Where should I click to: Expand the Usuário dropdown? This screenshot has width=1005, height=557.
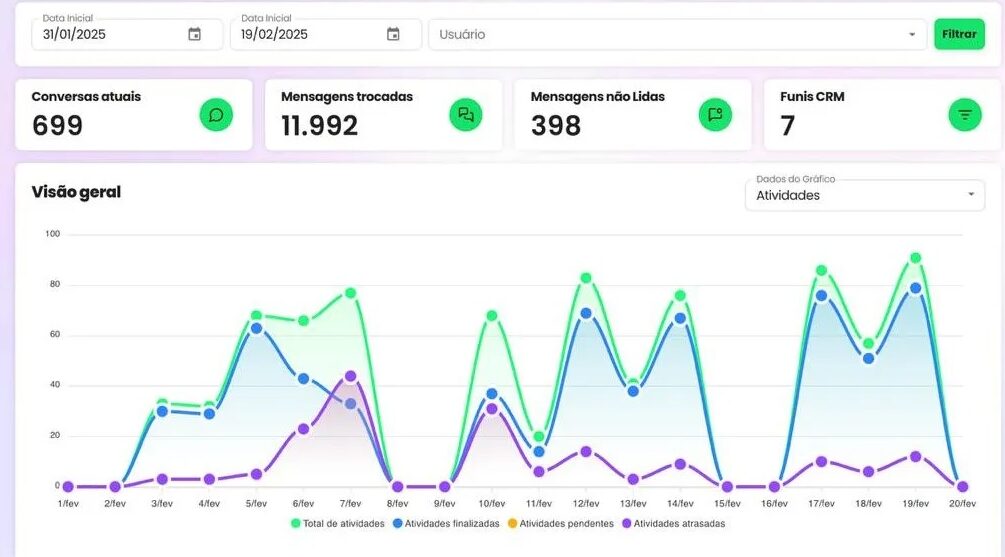click(911, 34)
